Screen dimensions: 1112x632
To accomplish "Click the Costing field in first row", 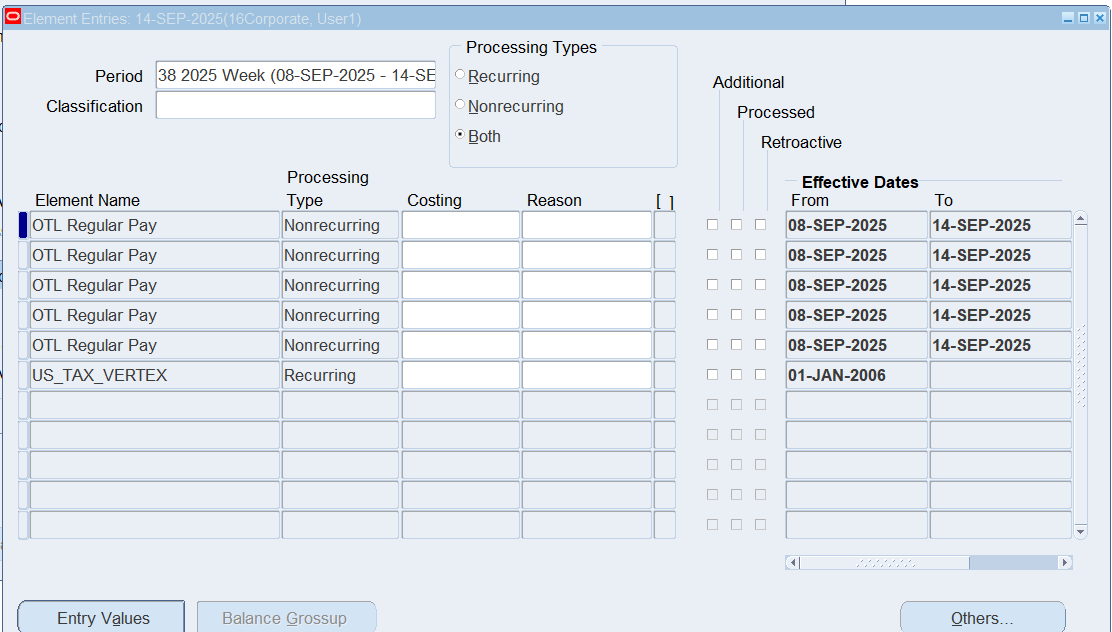I will point(460,226).
